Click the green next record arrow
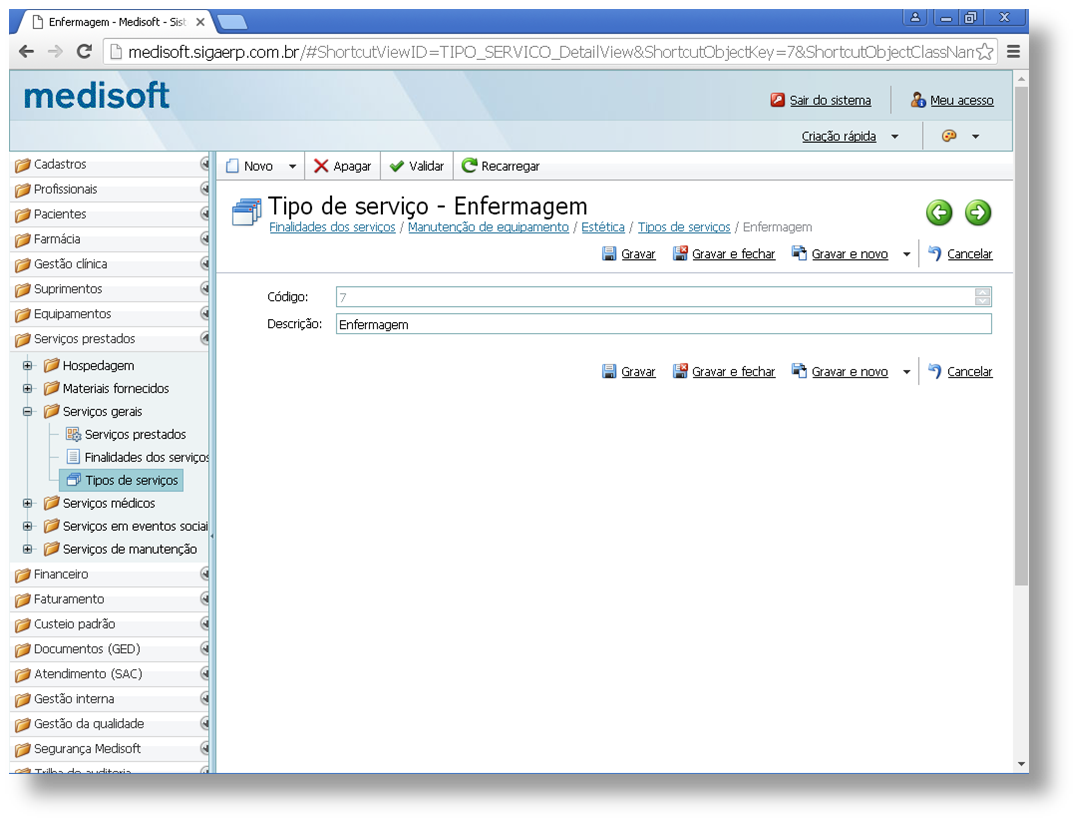This screenshot has height=823, width=1078. click(977, 212)
